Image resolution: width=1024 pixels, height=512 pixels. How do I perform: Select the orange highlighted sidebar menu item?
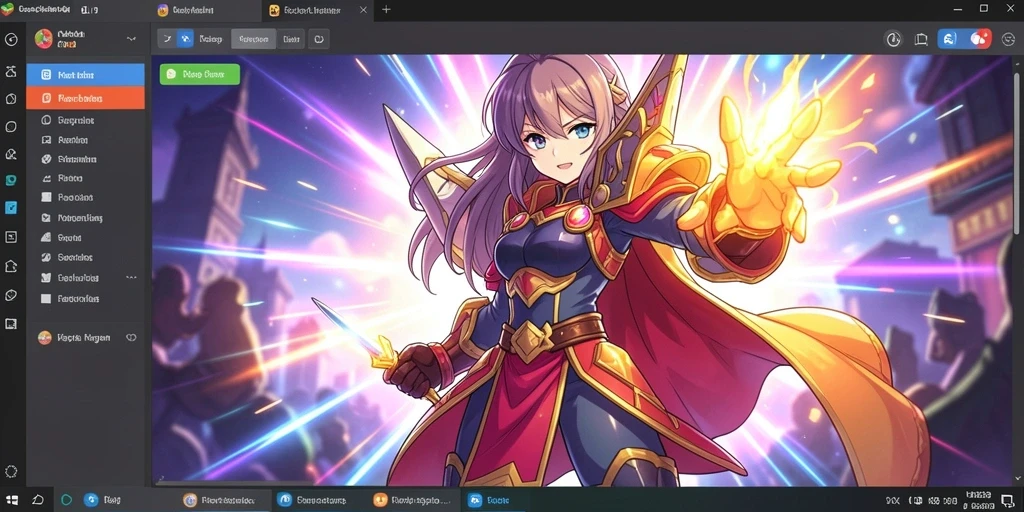click(86, 98)
